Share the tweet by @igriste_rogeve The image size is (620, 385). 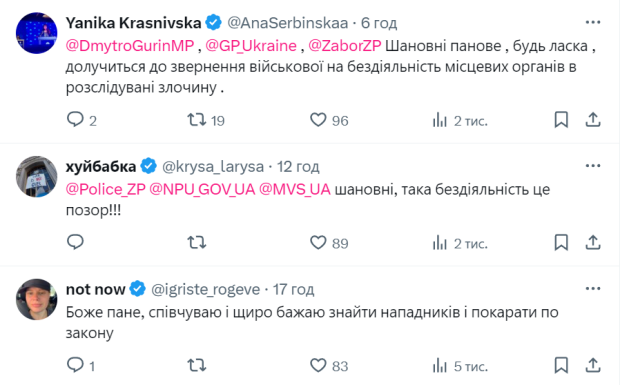coord(593,365)
